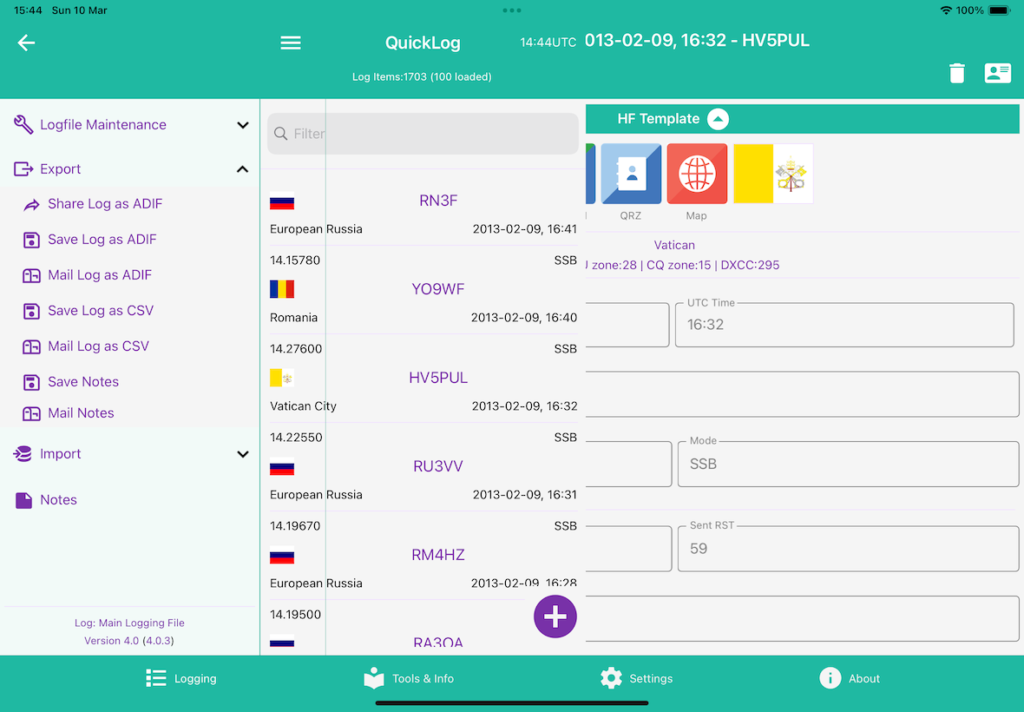
Task: Click the Mail Log as CSV mail icon
Action: click(x=31, y=347)
